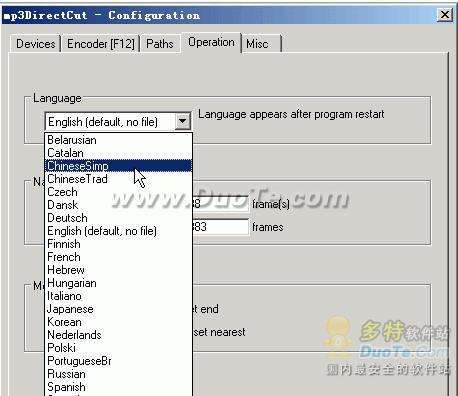Select French language entry

[118, 257]
